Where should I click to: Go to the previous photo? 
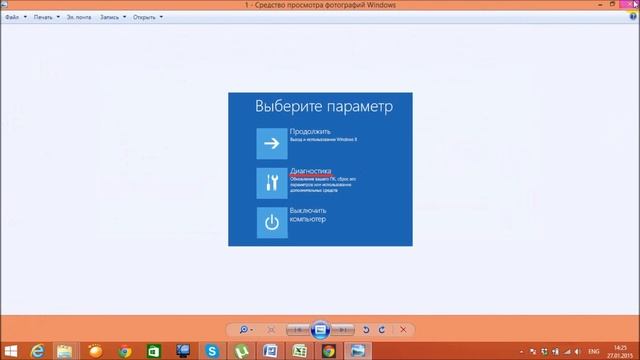pyautogui.click(x=298, y=329)
